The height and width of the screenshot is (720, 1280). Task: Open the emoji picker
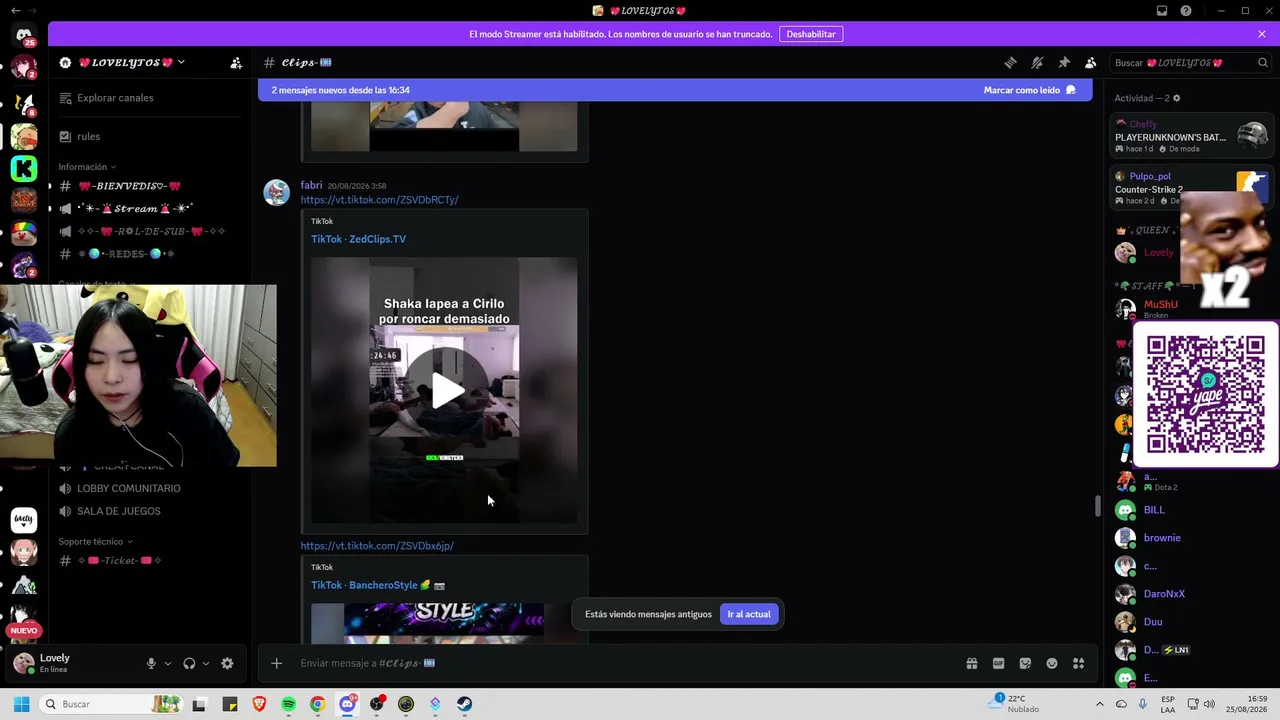1052,663
